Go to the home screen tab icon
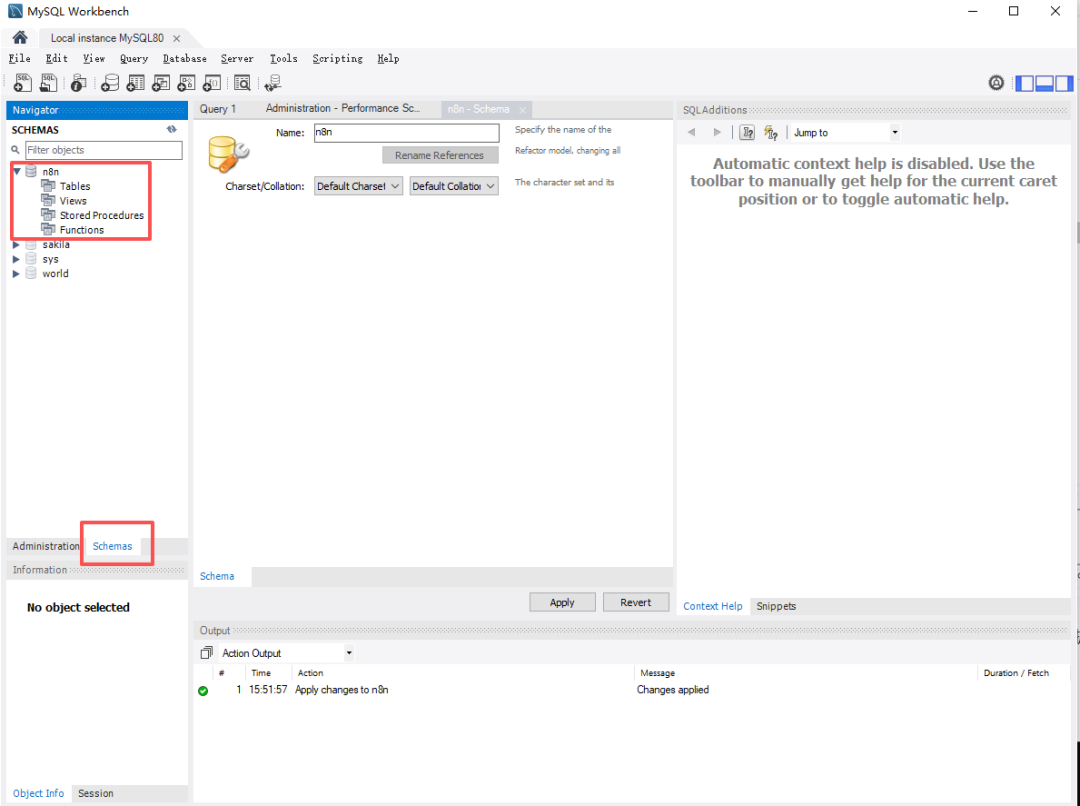The image size is (1080, 806). click(x=20, y=37)
